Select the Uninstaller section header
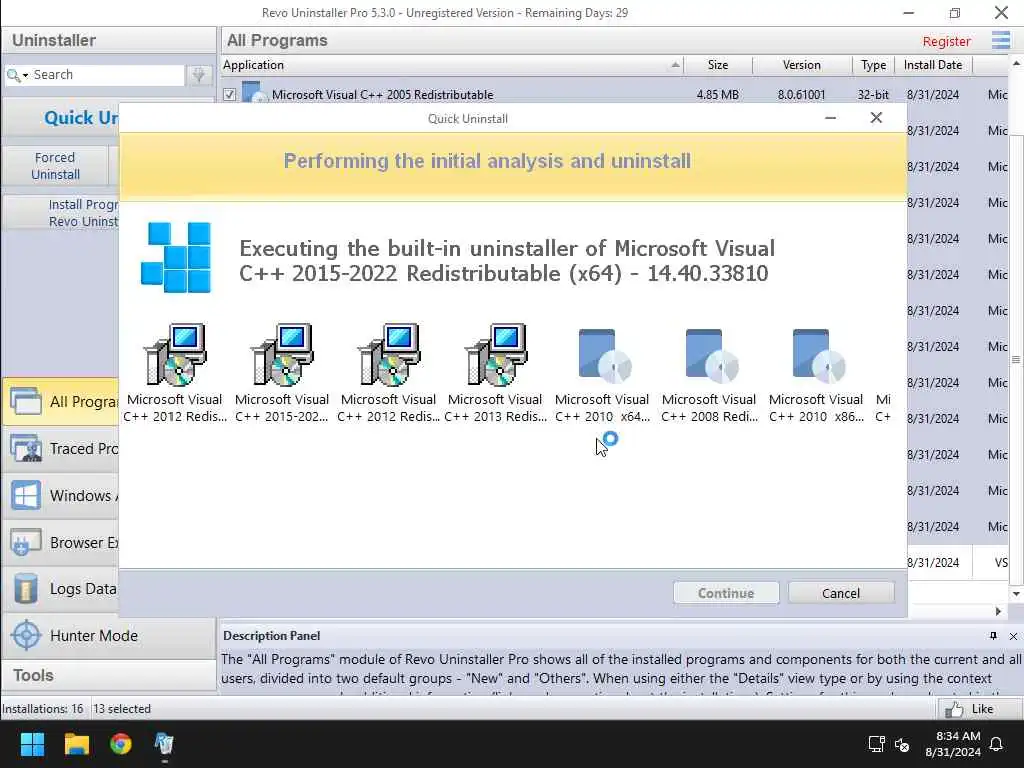This screenshot has height=768, width=1024. click(108, 40)
